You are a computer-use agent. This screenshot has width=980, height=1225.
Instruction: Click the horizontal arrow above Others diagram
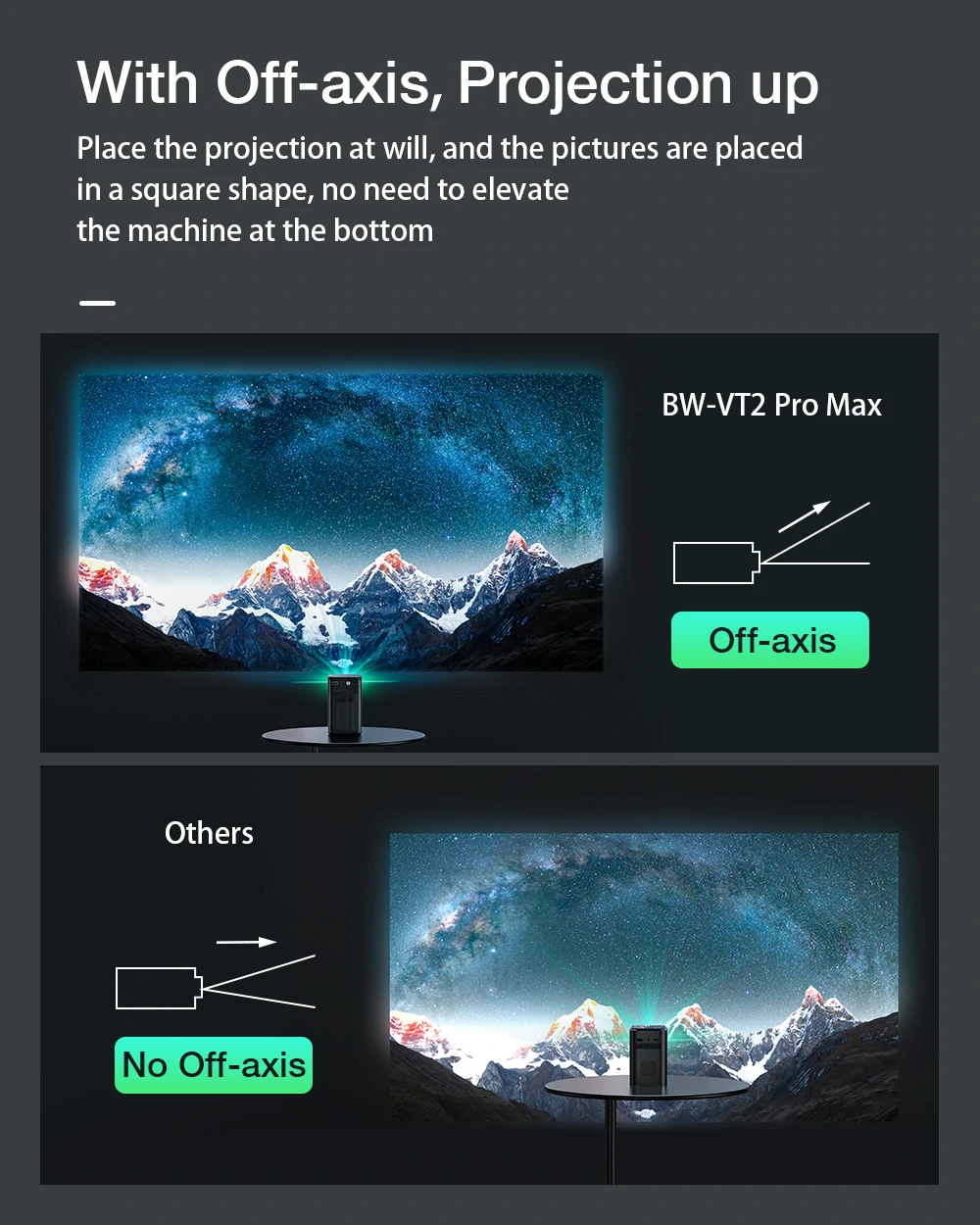[246, 942]
